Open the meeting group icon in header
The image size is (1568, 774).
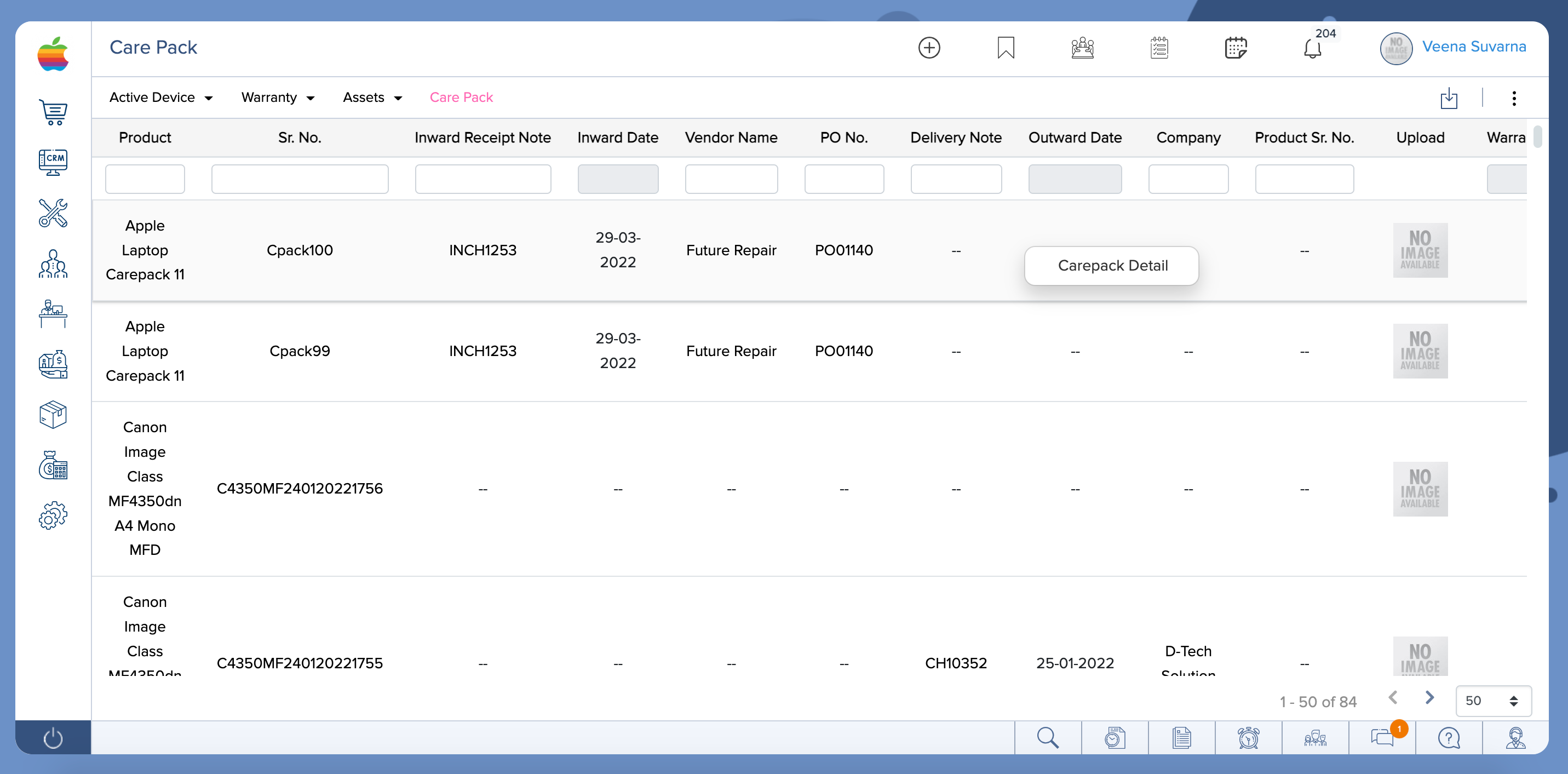click(1082, 48)
